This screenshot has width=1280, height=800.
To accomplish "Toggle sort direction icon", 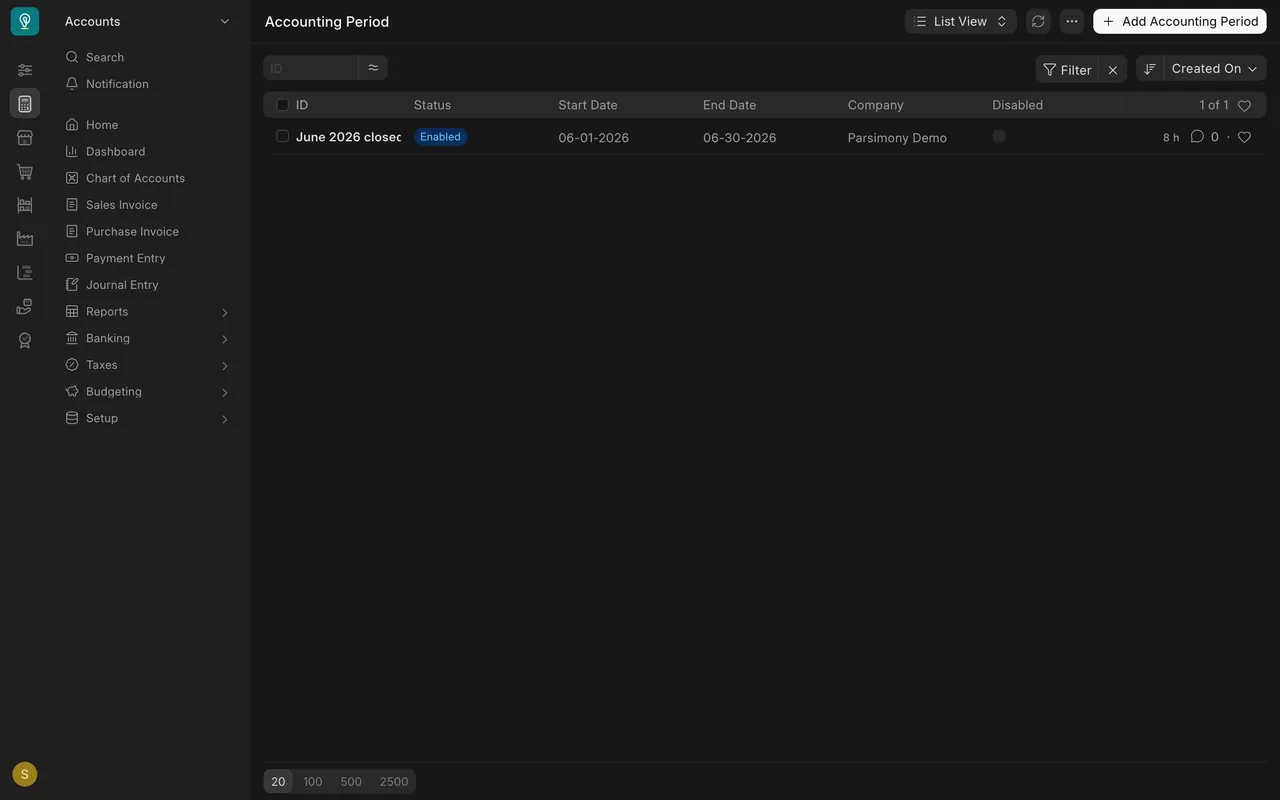I will pyautogui.click(x=1150, y=69).
